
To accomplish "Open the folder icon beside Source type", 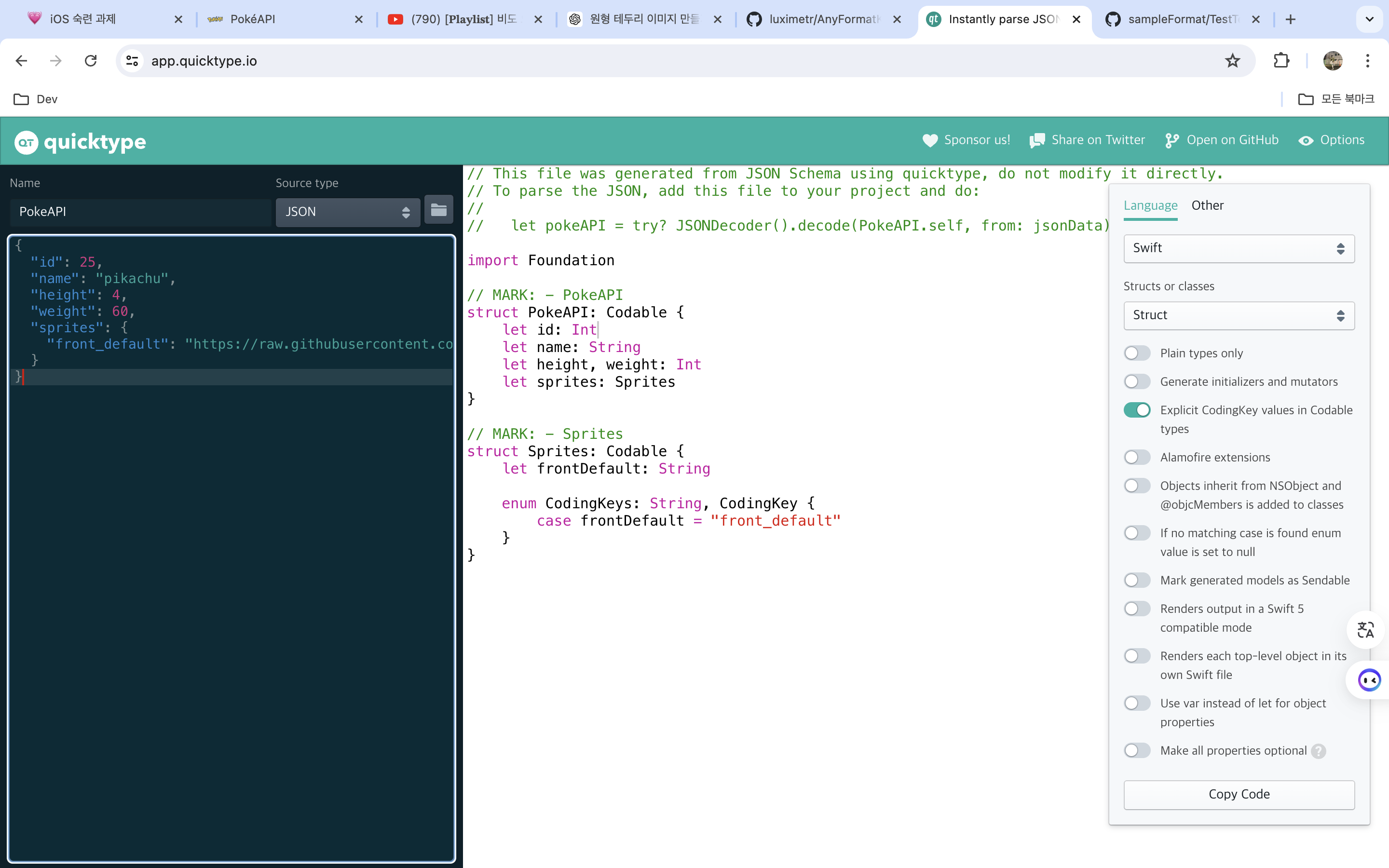I will pyautogui.click(x=438, y=211).
